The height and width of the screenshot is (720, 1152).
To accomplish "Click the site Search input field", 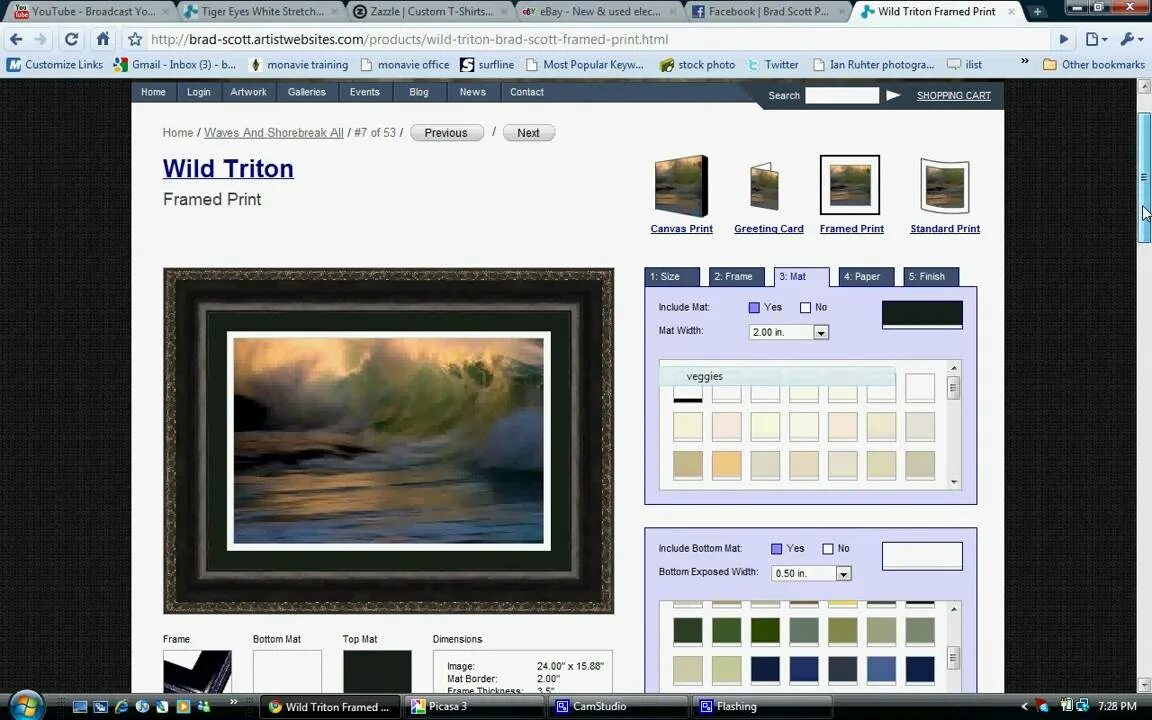I will 842,96.
